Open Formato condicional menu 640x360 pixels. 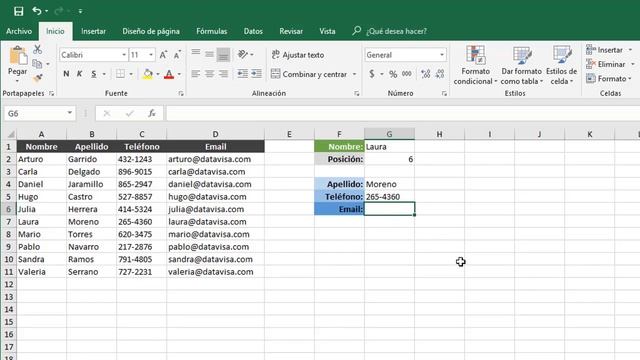[475, 65]
